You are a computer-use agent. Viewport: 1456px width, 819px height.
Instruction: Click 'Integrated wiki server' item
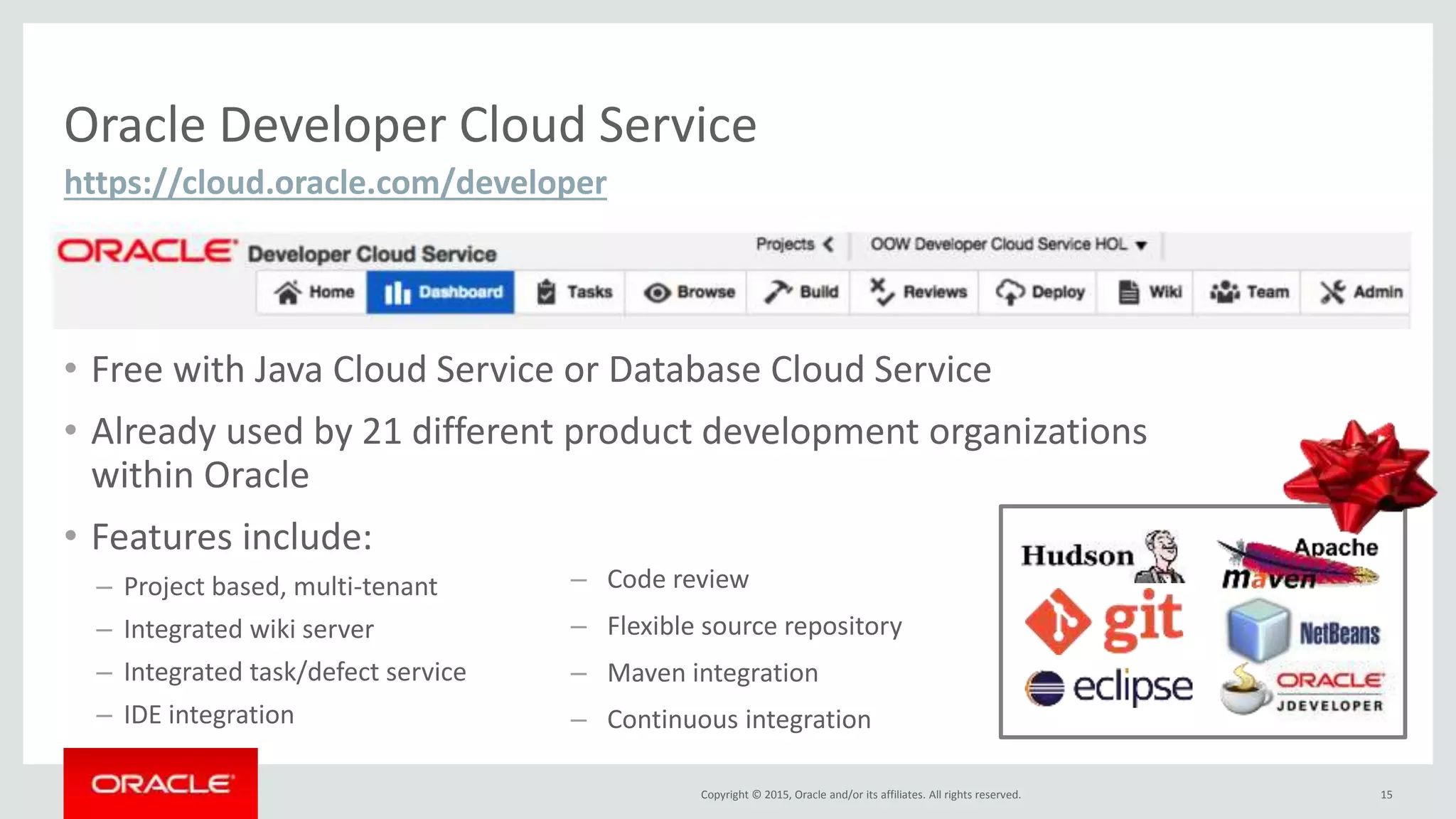248,630
